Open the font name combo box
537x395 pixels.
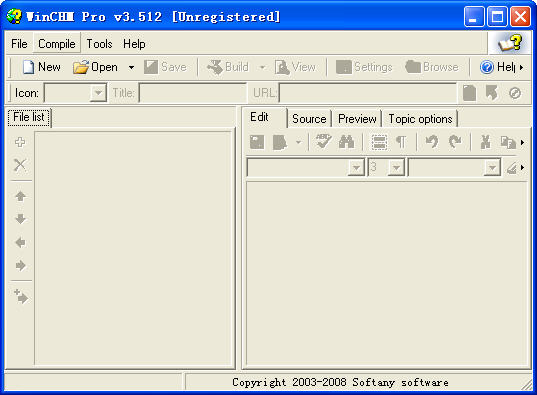tap(454, 167)
